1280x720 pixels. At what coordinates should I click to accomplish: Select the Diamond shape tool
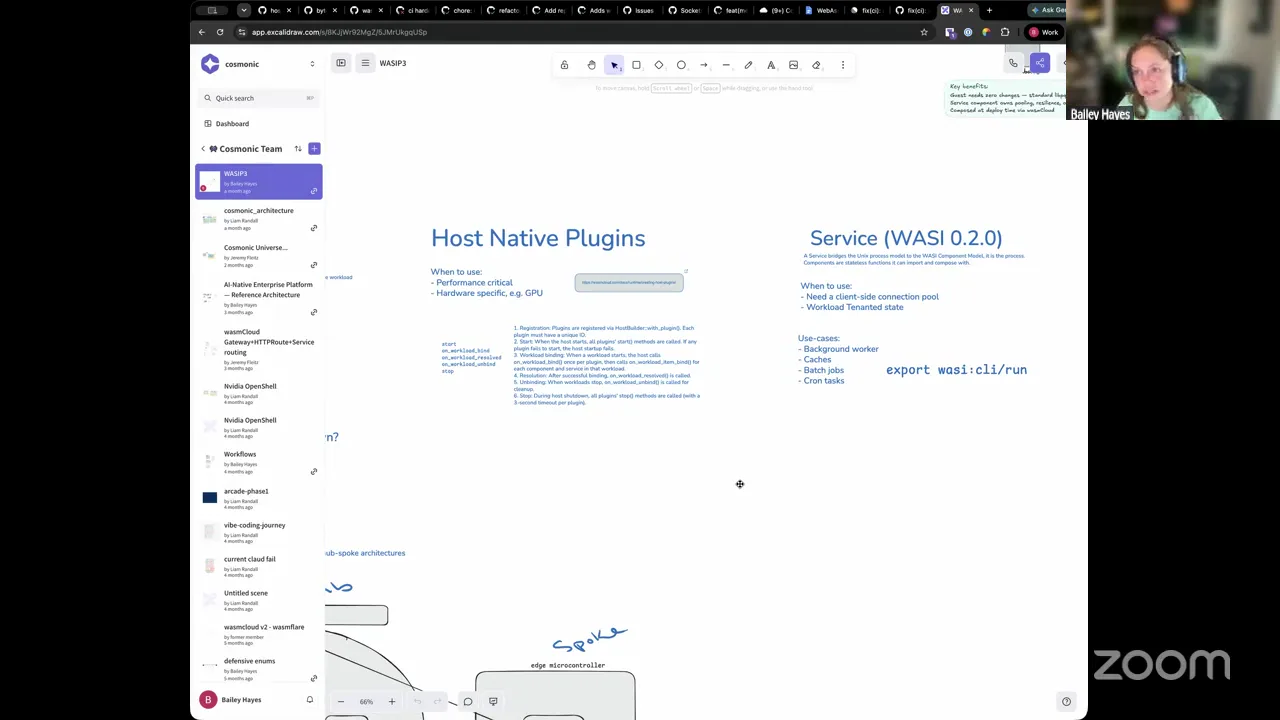659,65
